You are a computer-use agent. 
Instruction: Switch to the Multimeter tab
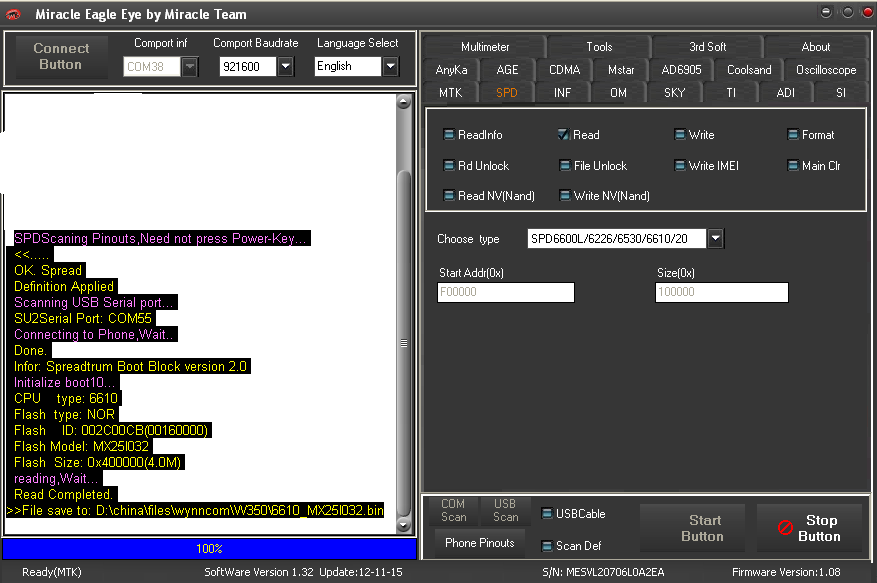point(484,47)
